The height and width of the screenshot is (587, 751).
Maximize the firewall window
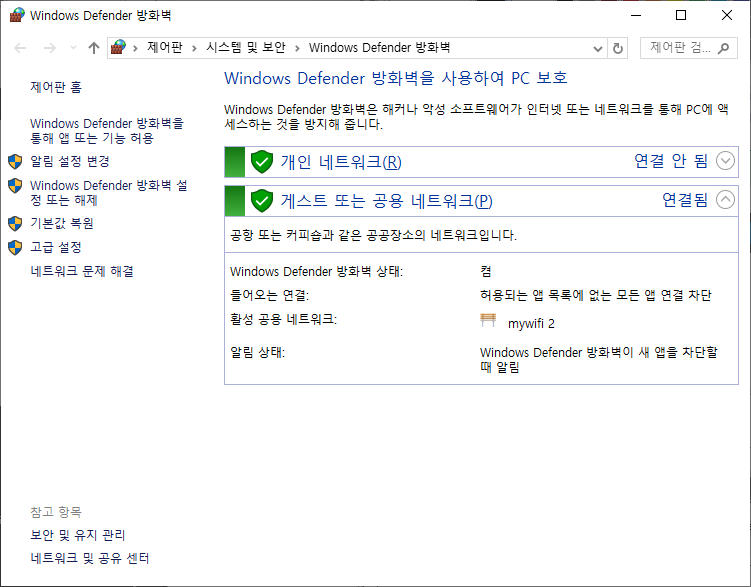pos(681,15)
